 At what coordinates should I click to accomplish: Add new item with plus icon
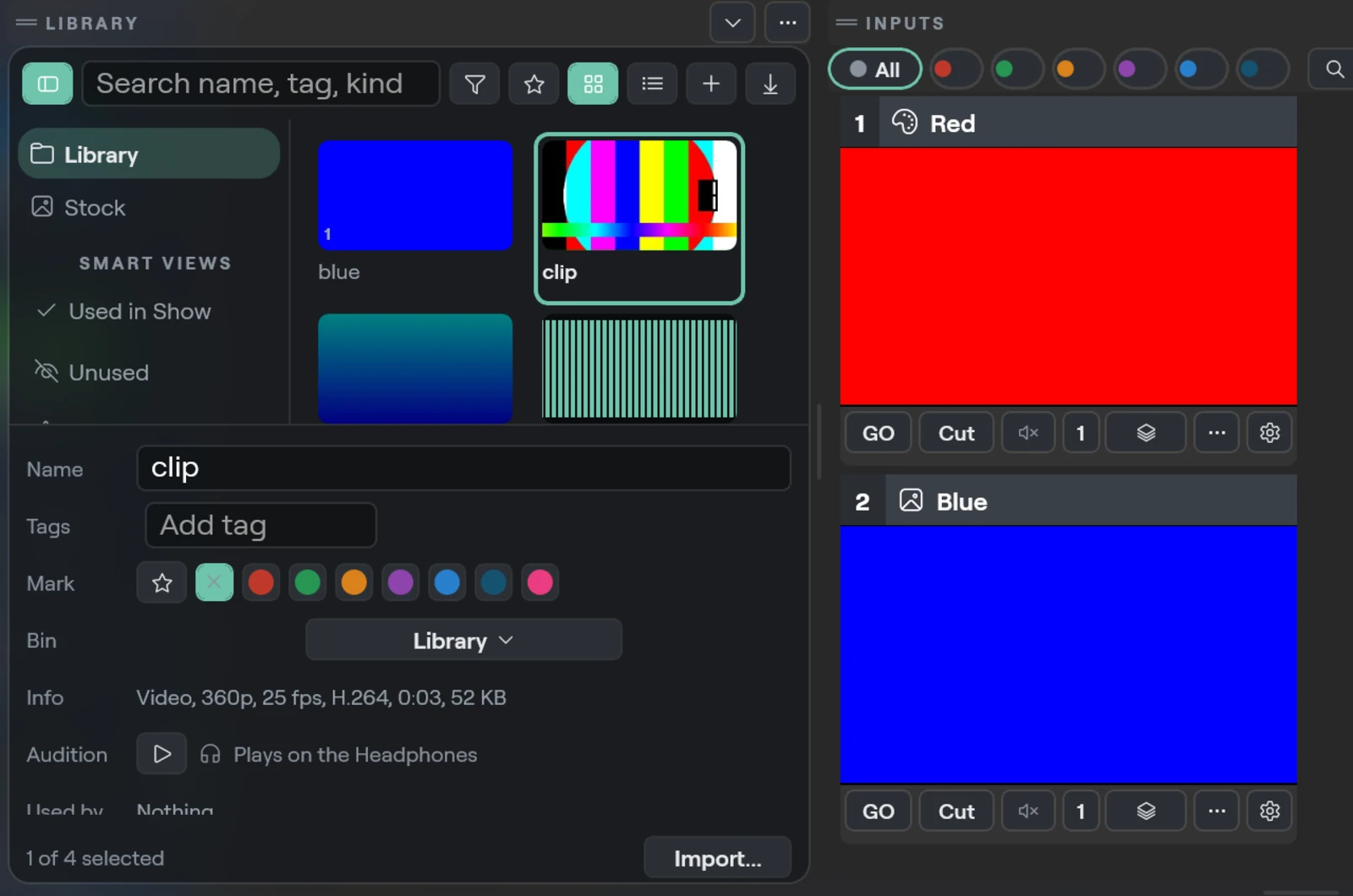coord(711,84)
